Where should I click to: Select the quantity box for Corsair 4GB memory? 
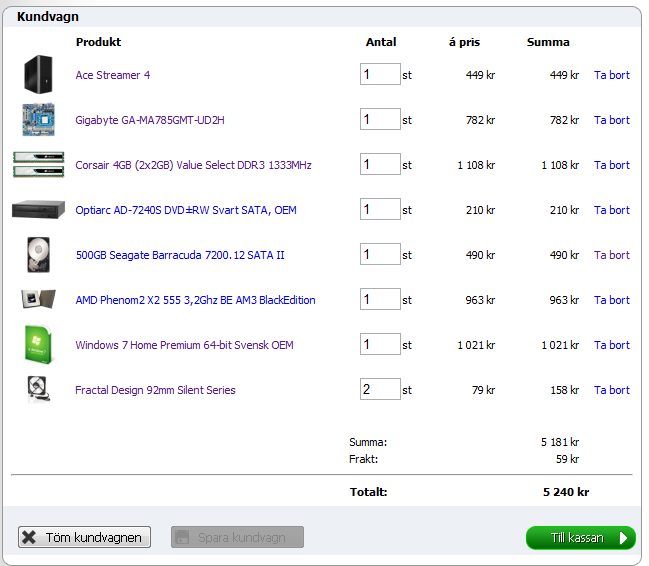click(379, 165)
